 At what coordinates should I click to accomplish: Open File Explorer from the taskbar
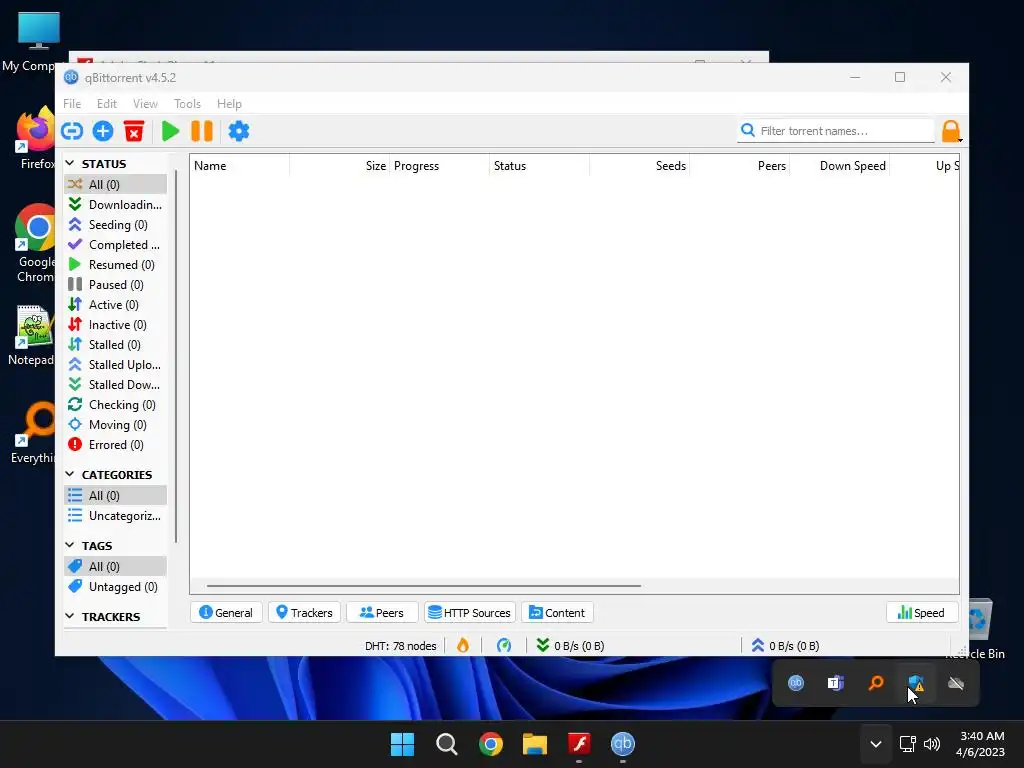534,744
